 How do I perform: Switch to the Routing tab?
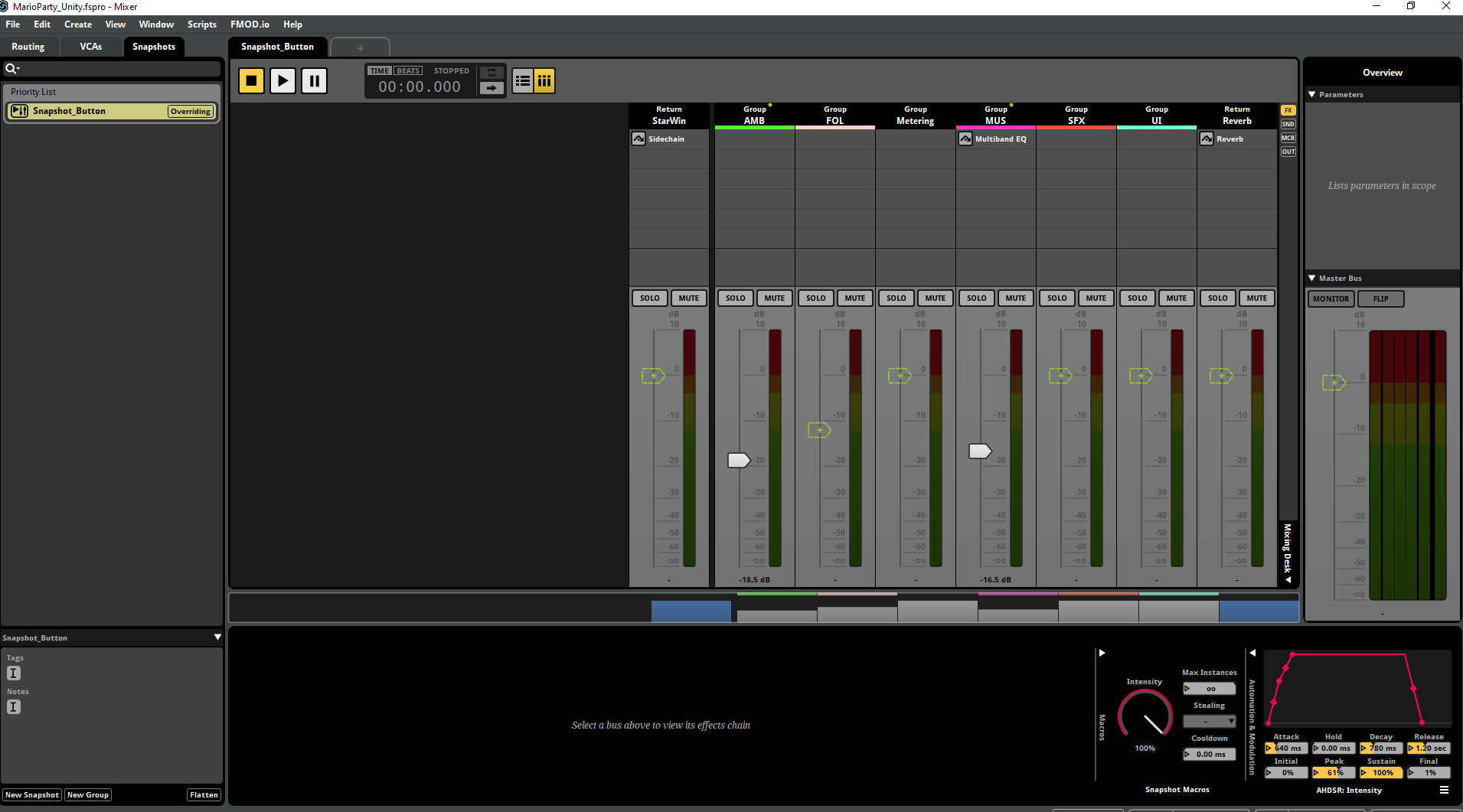click(28, 47)
